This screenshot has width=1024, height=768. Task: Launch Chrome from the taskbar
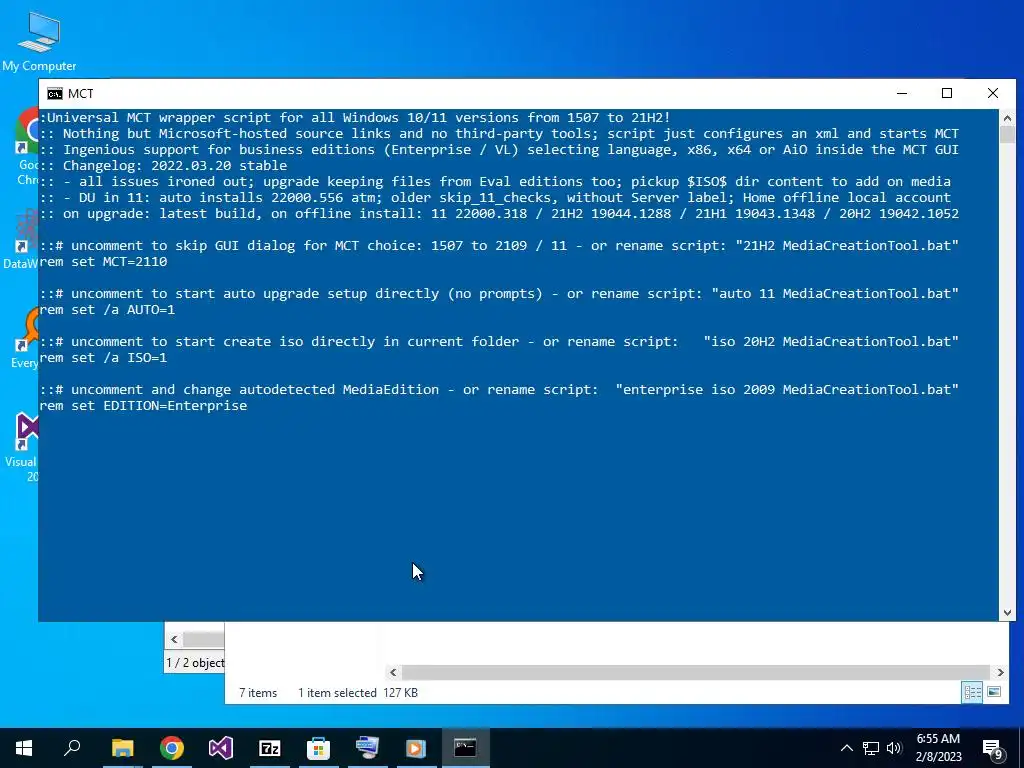point(172,748)
